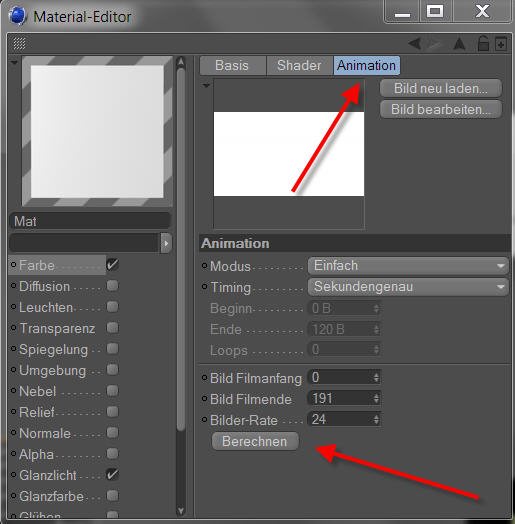Click the Bild Filmende value field
The image size is (515, 524).
344,398
